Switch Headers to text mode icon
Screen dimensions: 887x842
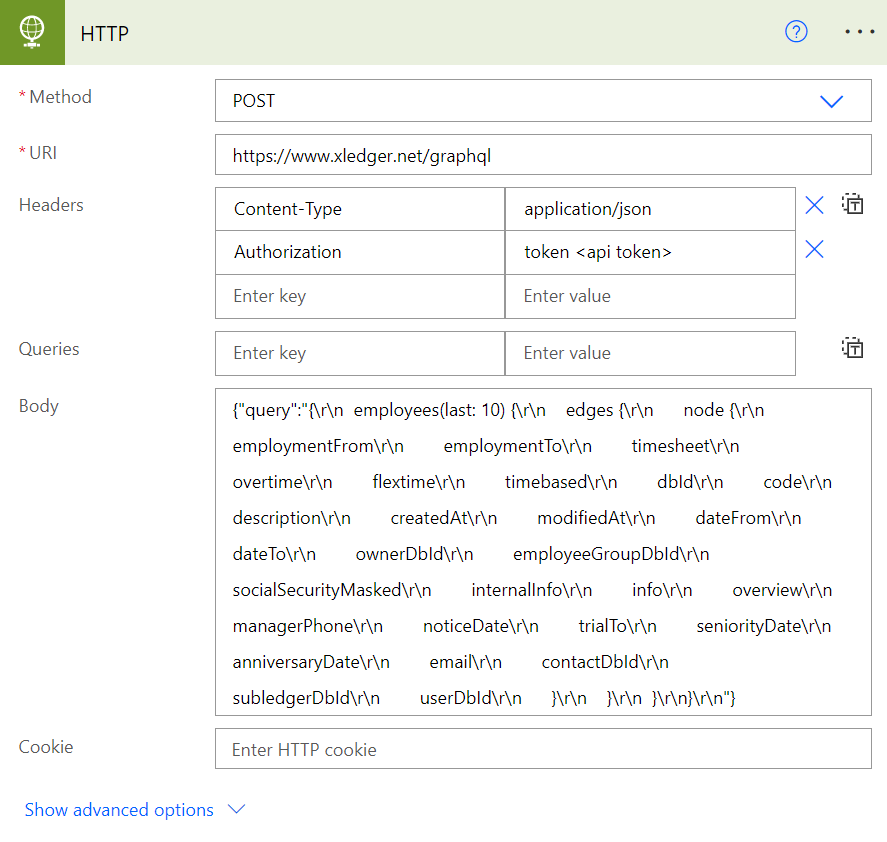tap(852, 204)
